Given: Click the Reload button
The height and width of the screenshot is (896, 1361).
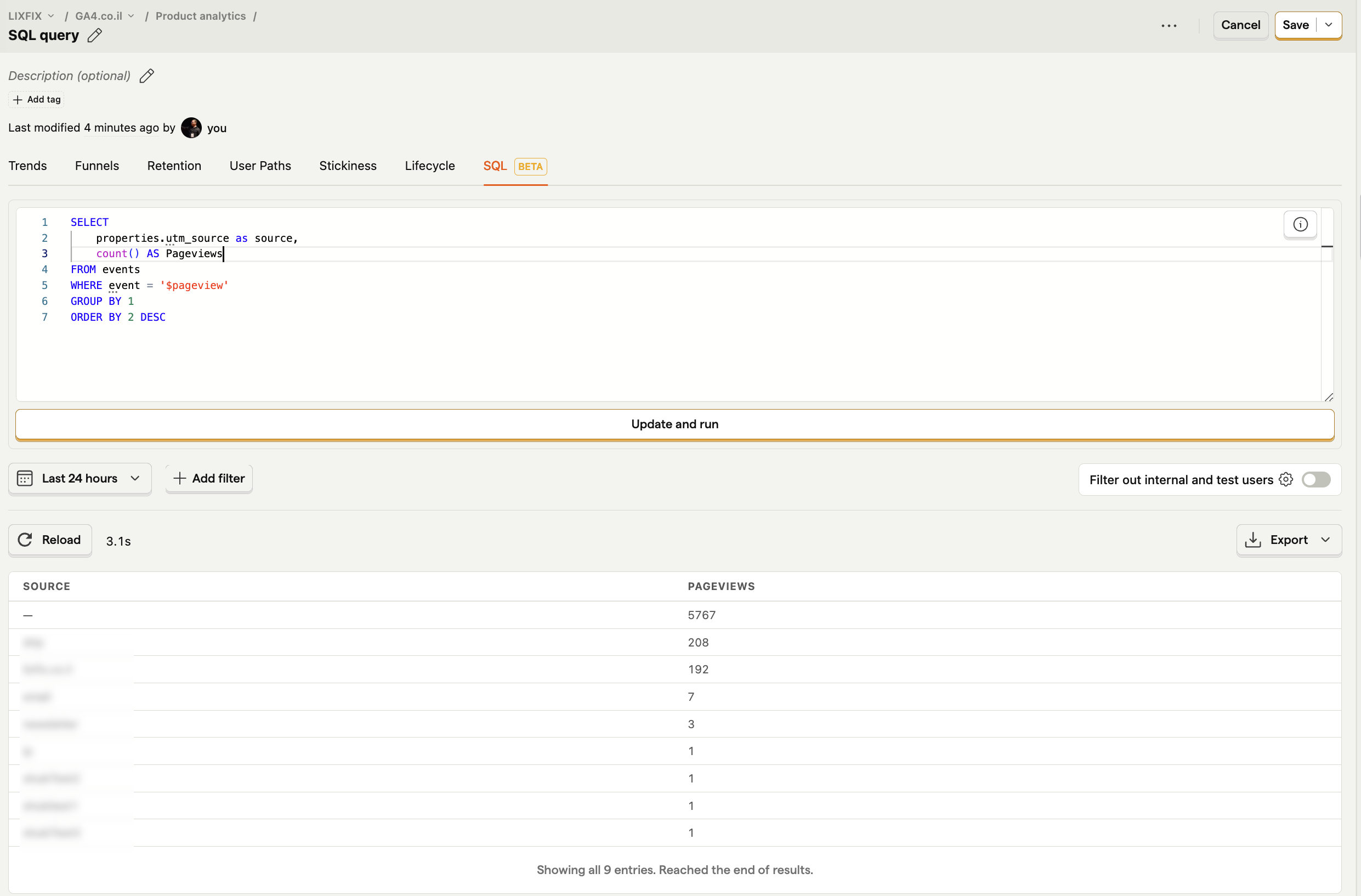Looking at the screenshot, I should (x=50, y=540).
